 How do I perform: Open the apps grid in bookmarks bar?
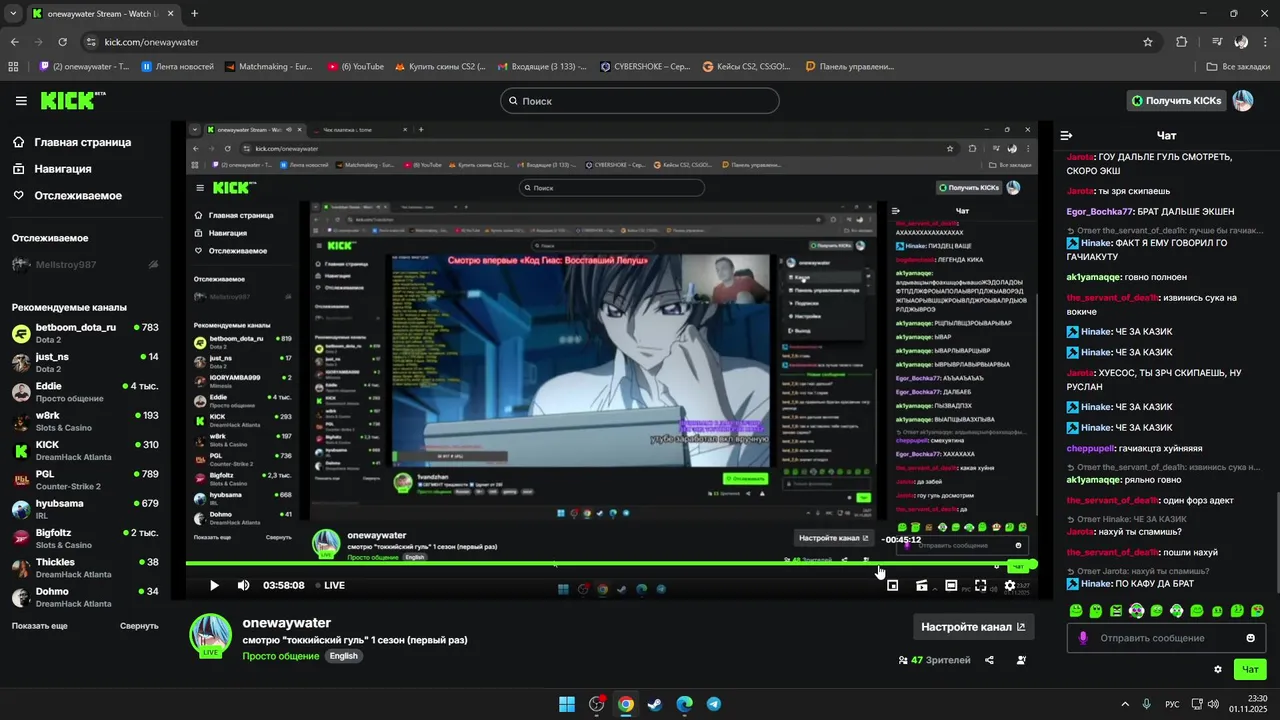tap(13, 67)
